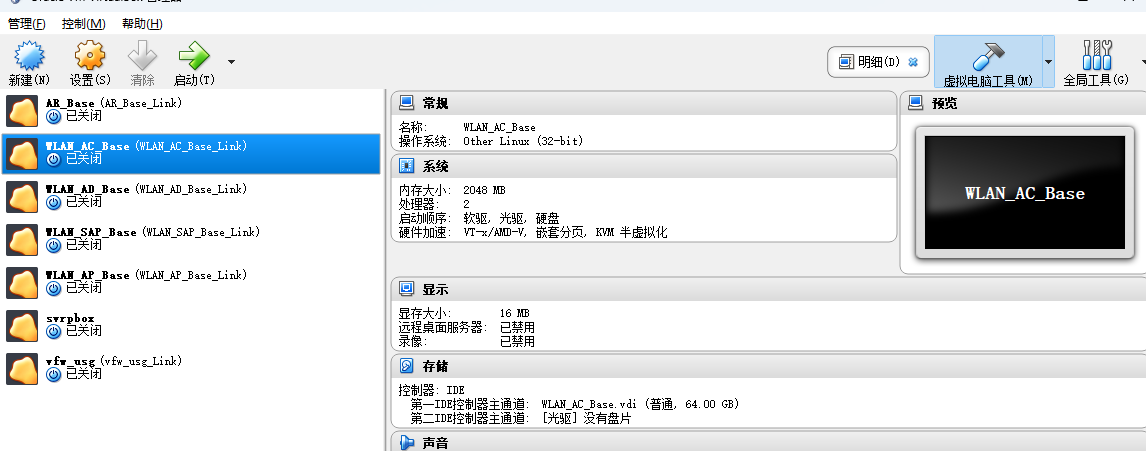Close the Details (明细) tool pill
Image resolution: width=1146 pixels, height=451 pixels.
[x=913, y=62]
